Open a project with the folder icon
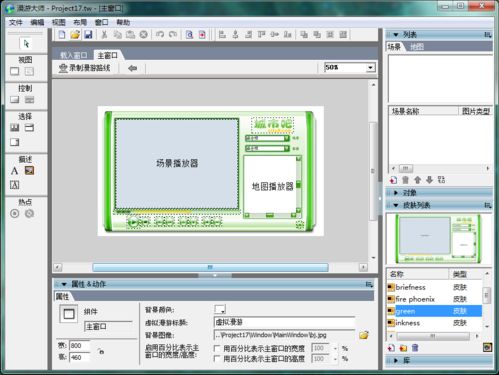The width and height of the screenshot is (499, 375). pos(75,34)
